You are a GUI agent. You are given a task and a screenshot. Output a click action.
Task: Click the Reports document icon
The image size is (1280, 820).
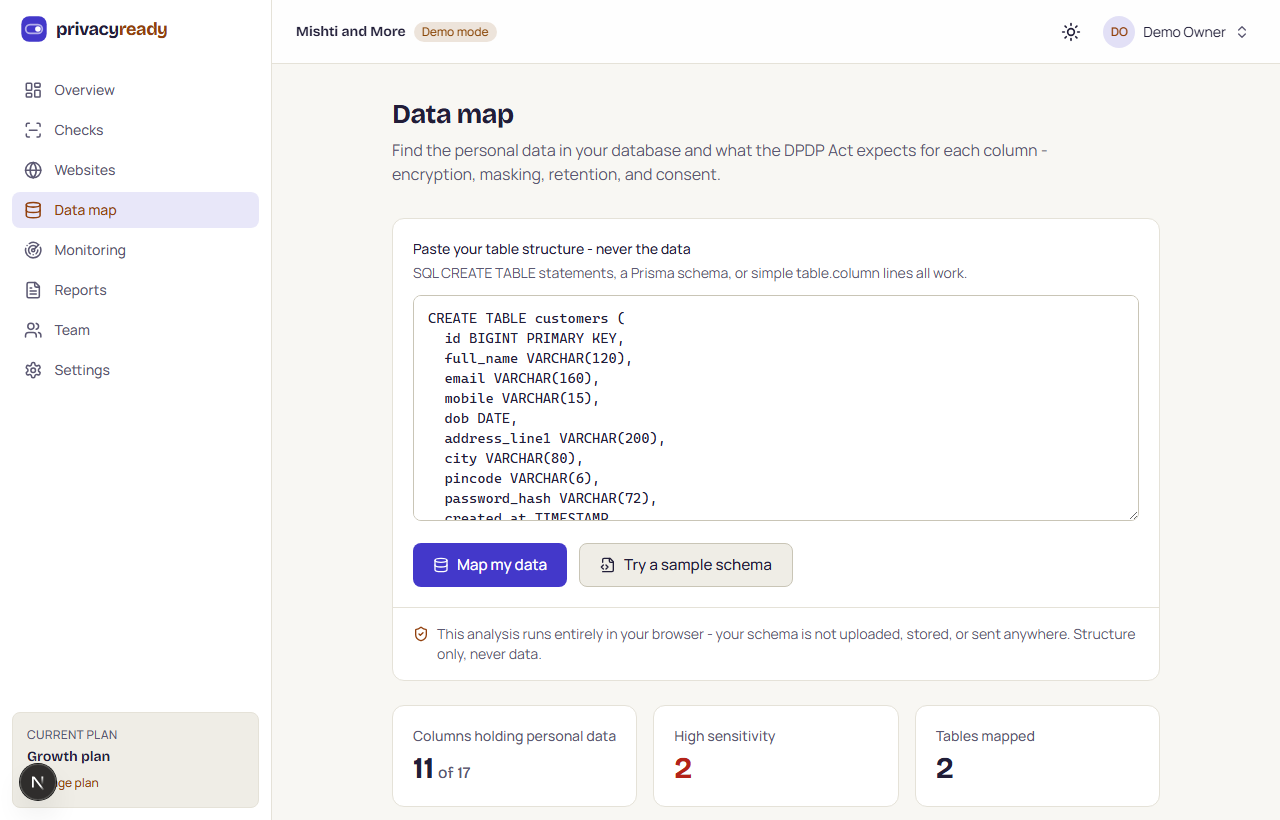point(33,290)
